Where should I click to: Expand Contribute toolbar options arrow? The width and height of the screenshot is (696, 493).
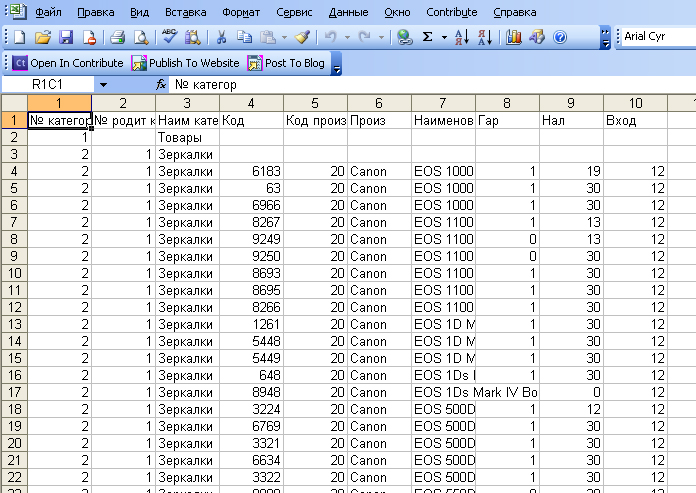pyautogui.click(x=336, y=64)
